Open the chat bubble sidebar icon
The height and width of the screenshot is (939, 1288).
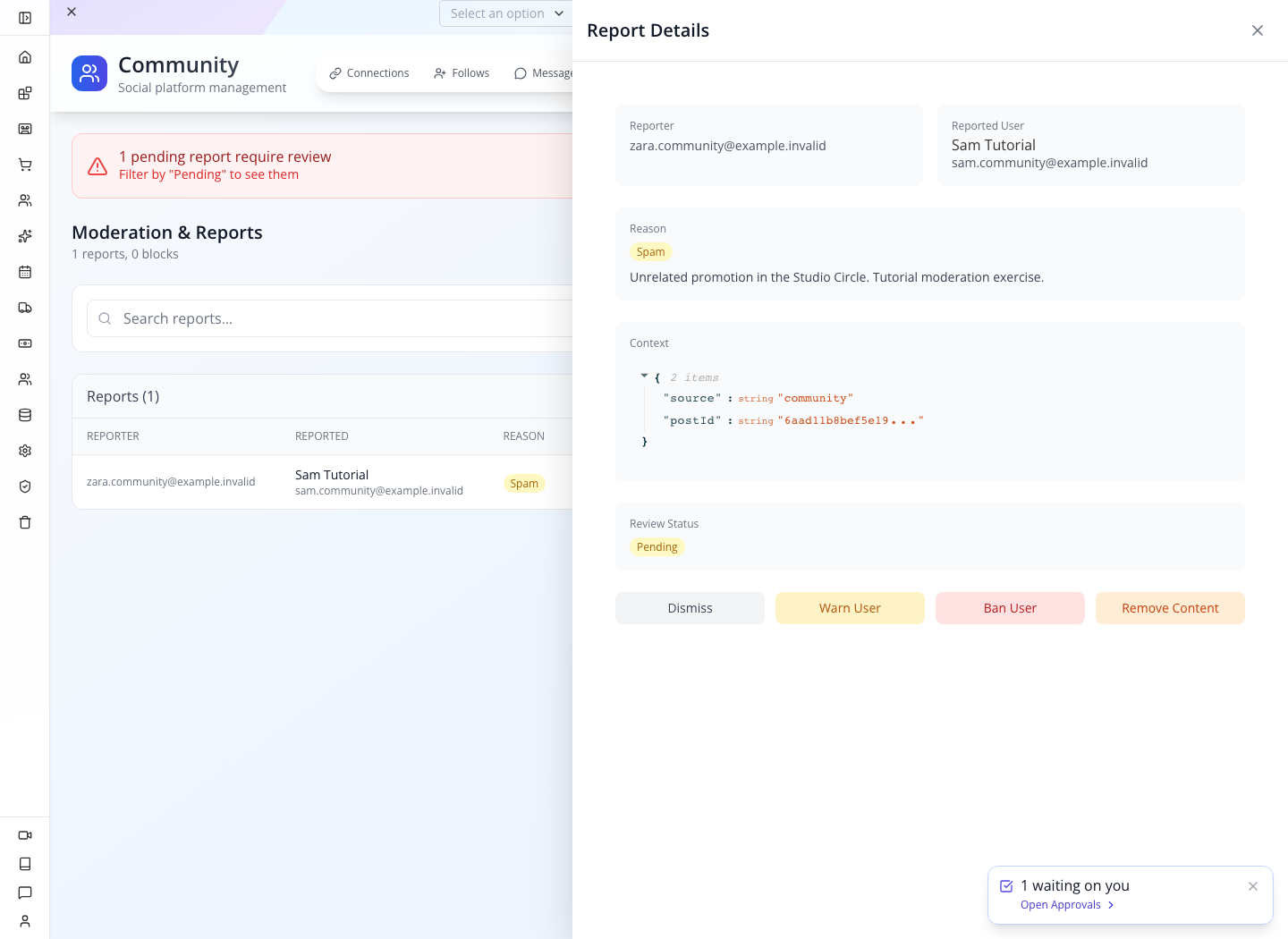tap(25, 892)
